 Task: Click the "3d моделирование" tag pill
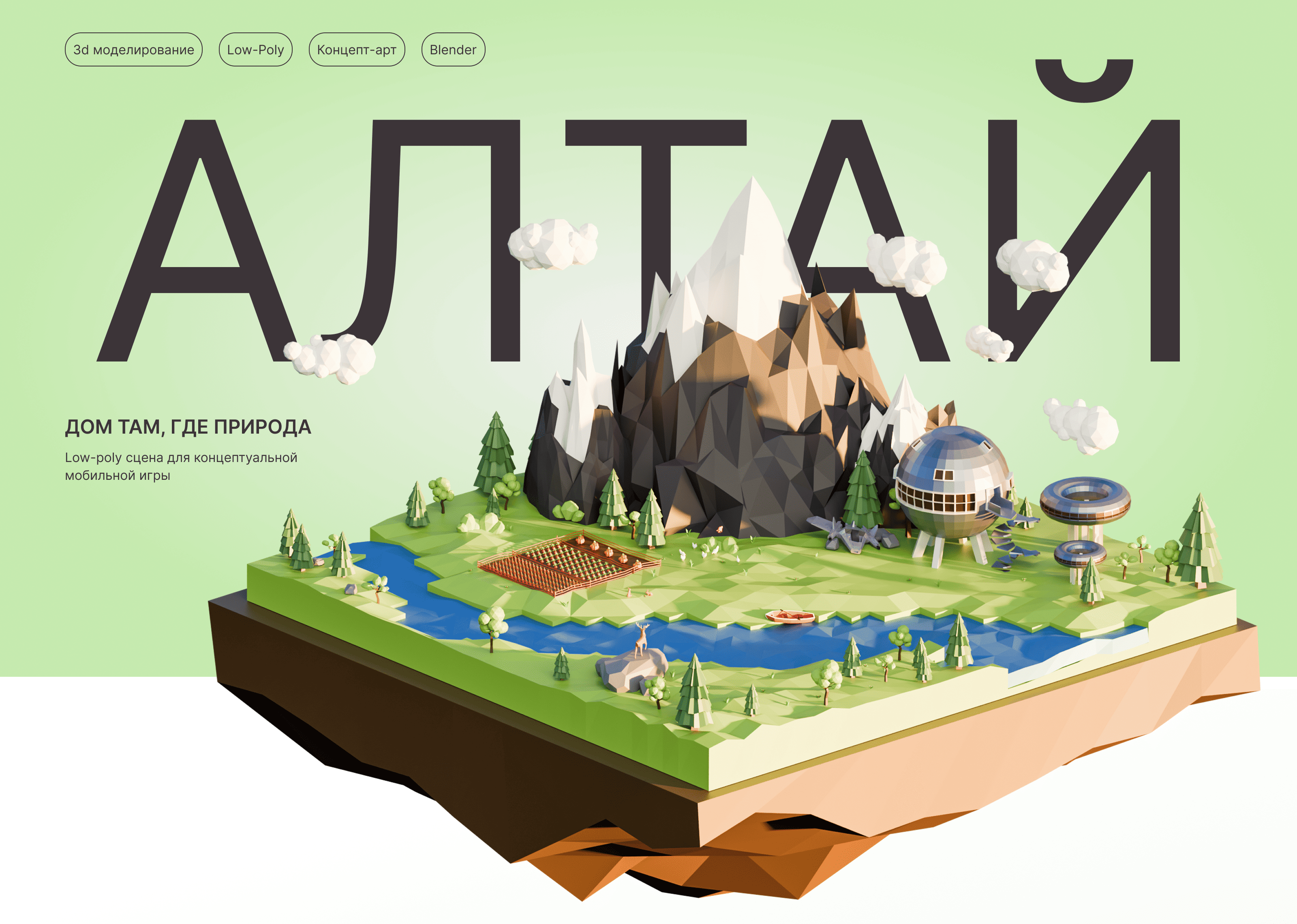[134, 49]
